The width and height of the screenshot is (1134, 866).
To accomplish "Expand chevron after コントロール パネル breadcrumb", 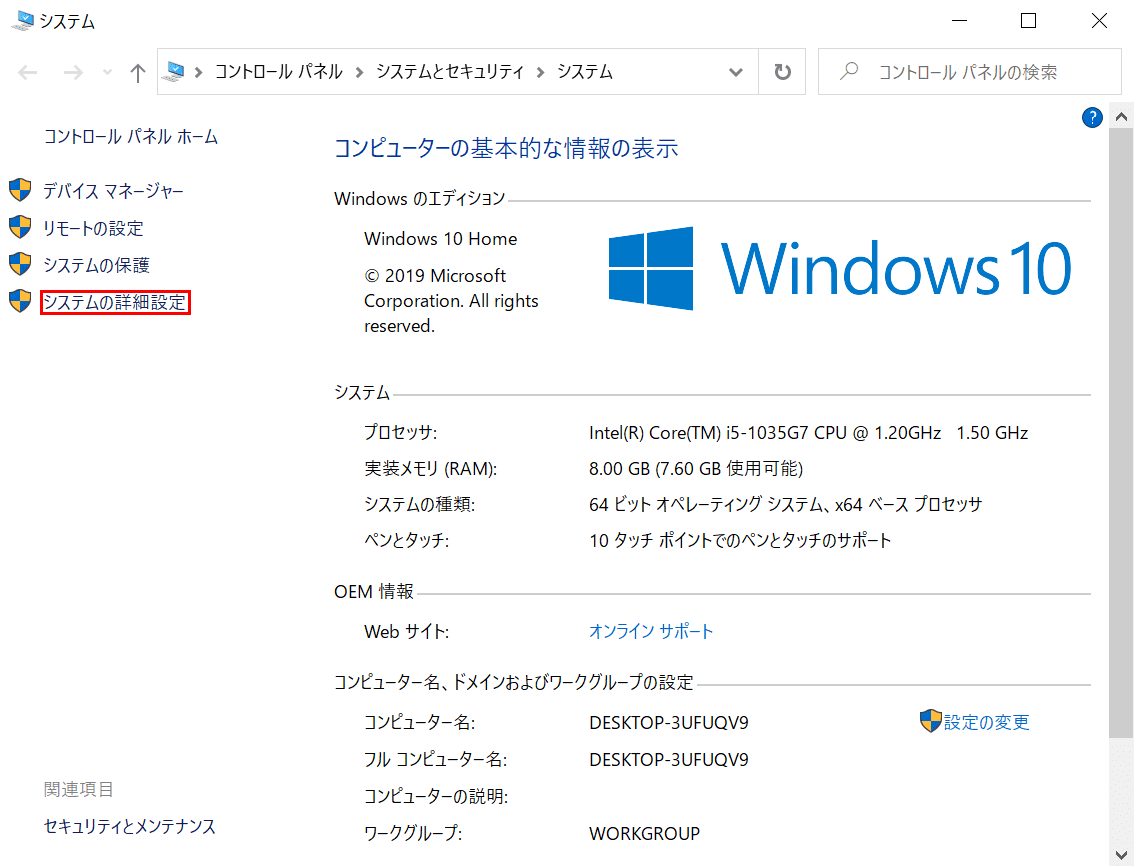I will tap(359, 72).
